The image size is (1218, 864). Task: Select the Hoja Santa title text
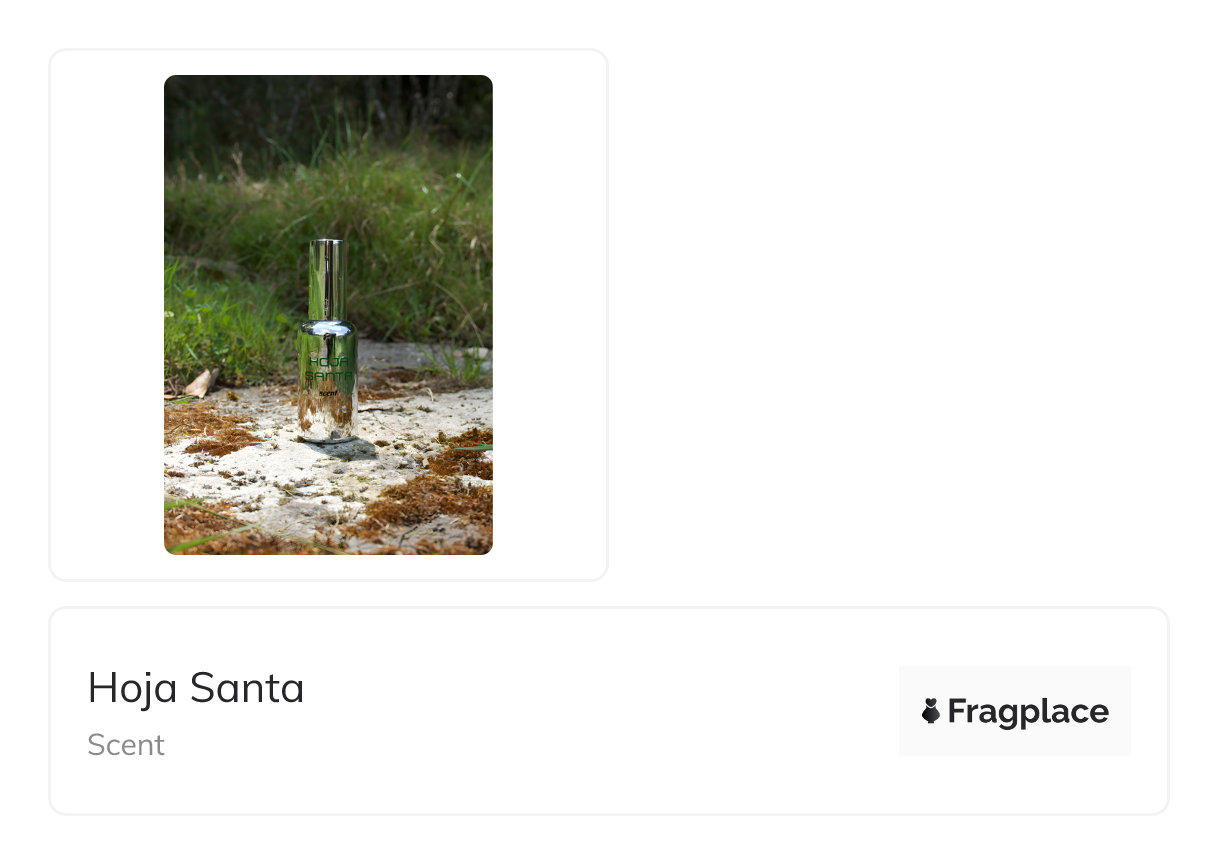click(196, 688)
